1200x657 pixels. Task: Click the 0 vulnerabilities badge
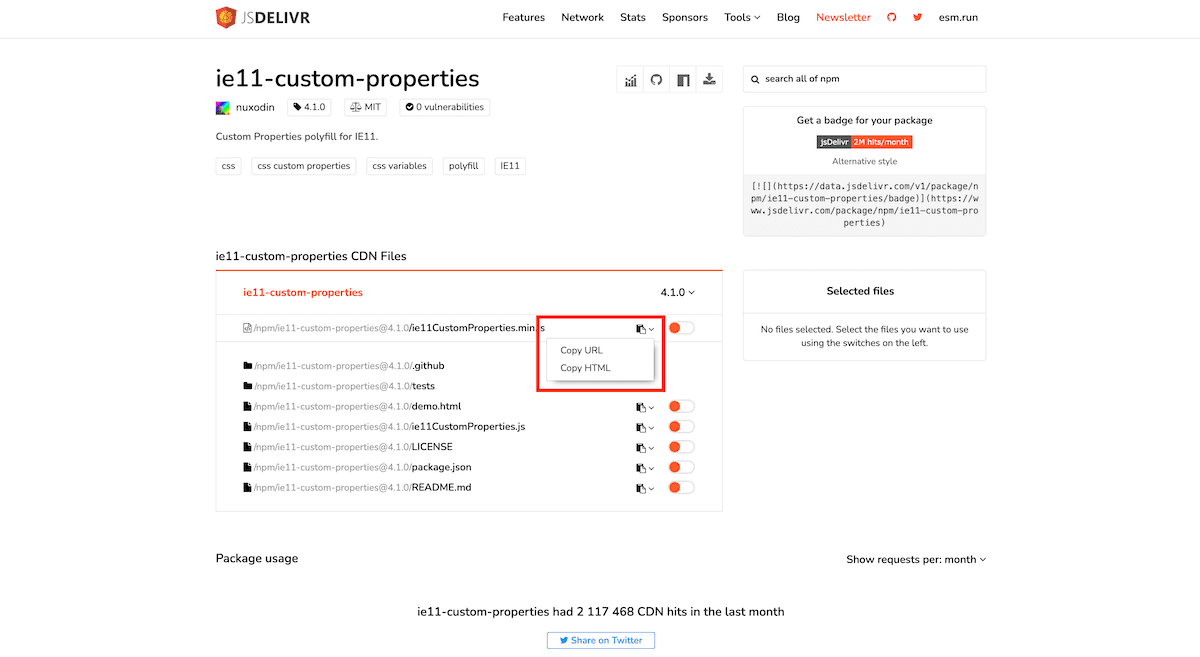[x=445, y=107]
